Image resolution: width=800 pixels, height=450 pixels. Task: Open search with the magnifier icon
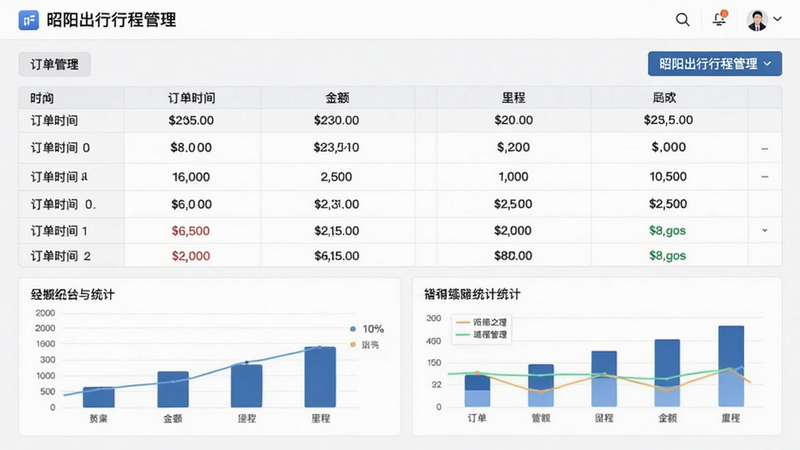[682, 20]
